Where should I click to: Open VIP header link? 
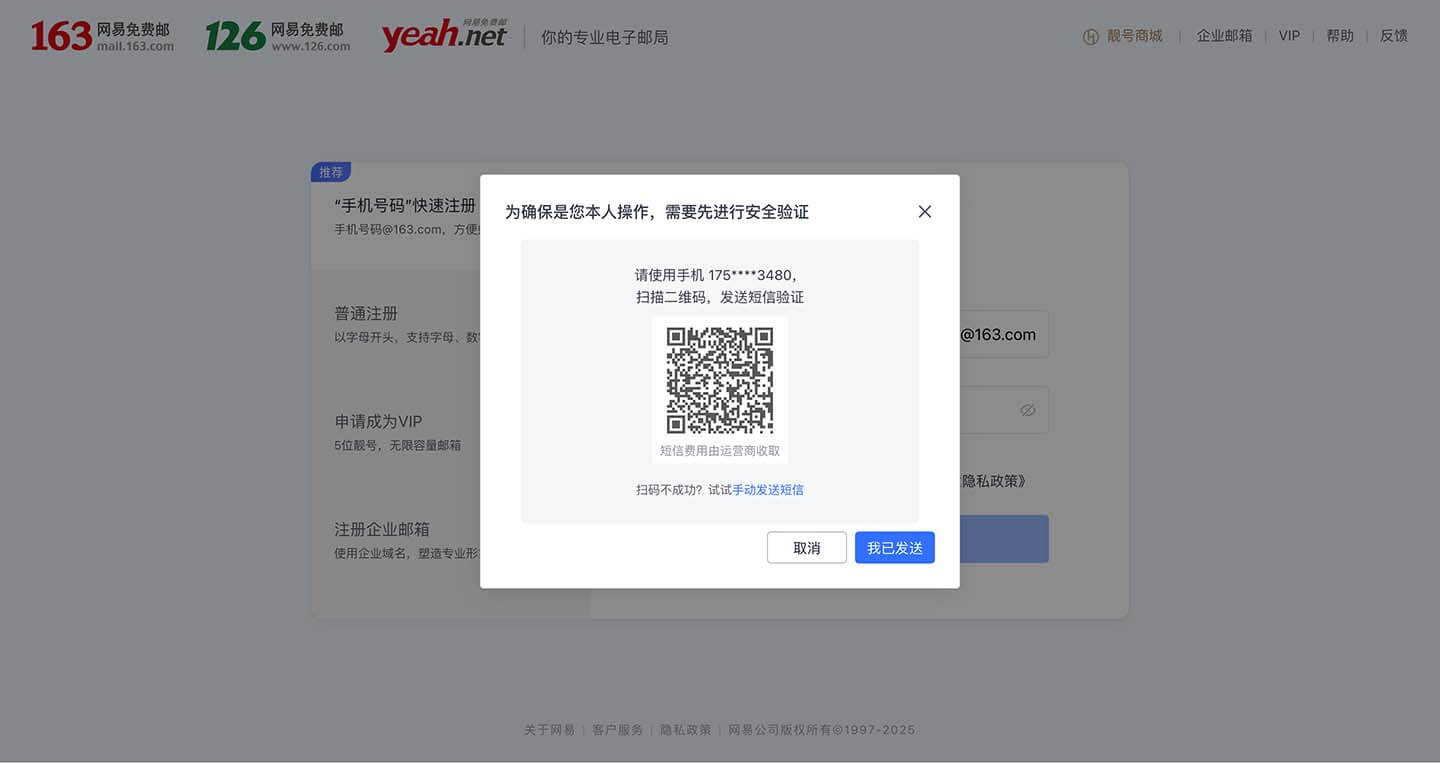[x=1289, y=36]
